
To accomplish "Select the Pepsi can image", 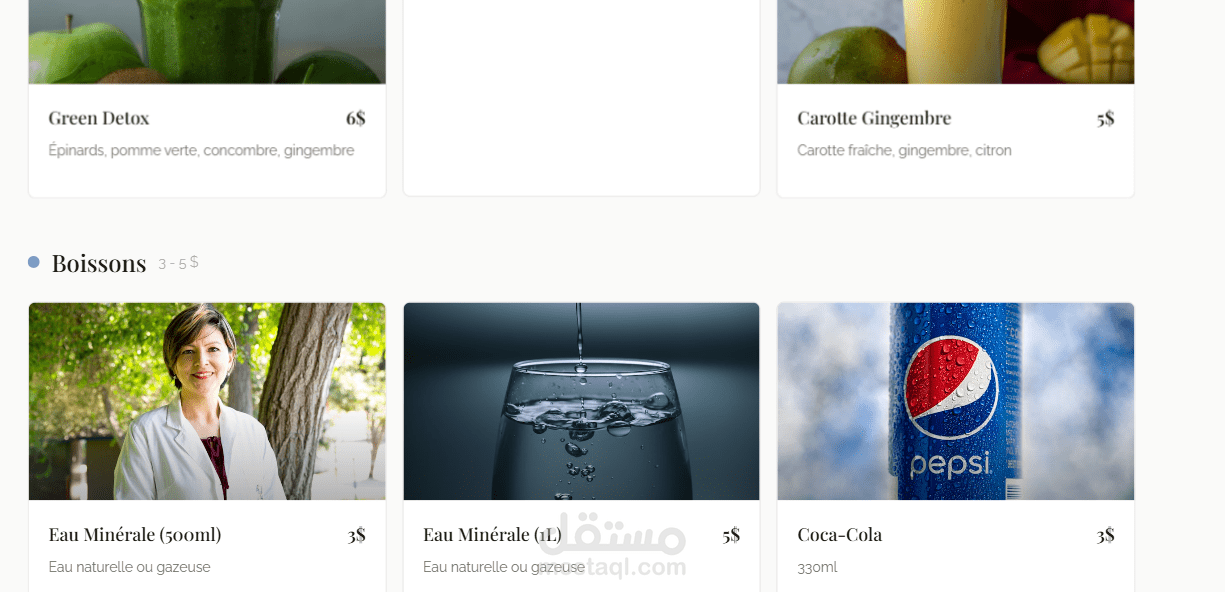I will point(955,401).
